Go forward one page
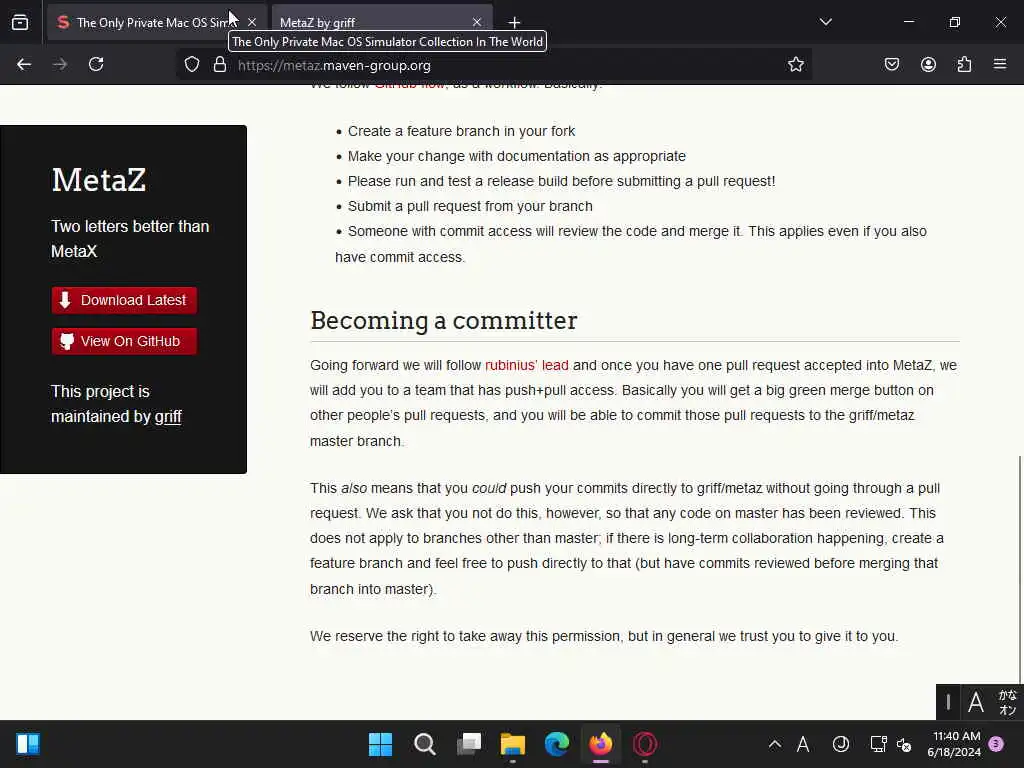This screenshot has height=768, width=1024. tap(60, 65)
